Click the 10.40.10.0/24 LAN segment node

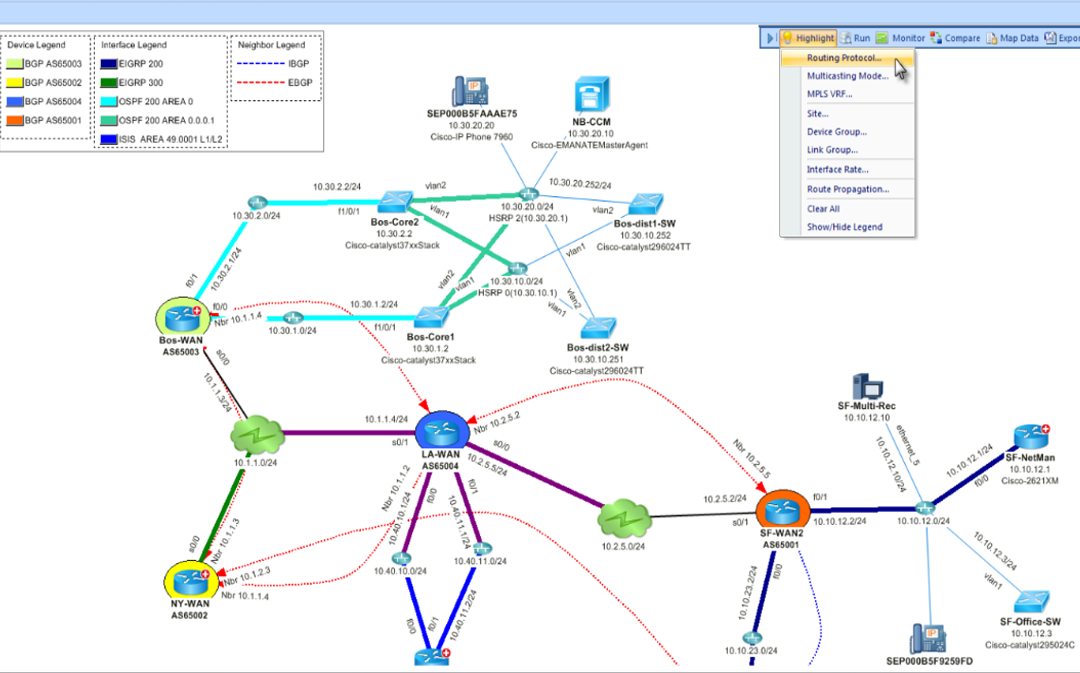(401, 558)
